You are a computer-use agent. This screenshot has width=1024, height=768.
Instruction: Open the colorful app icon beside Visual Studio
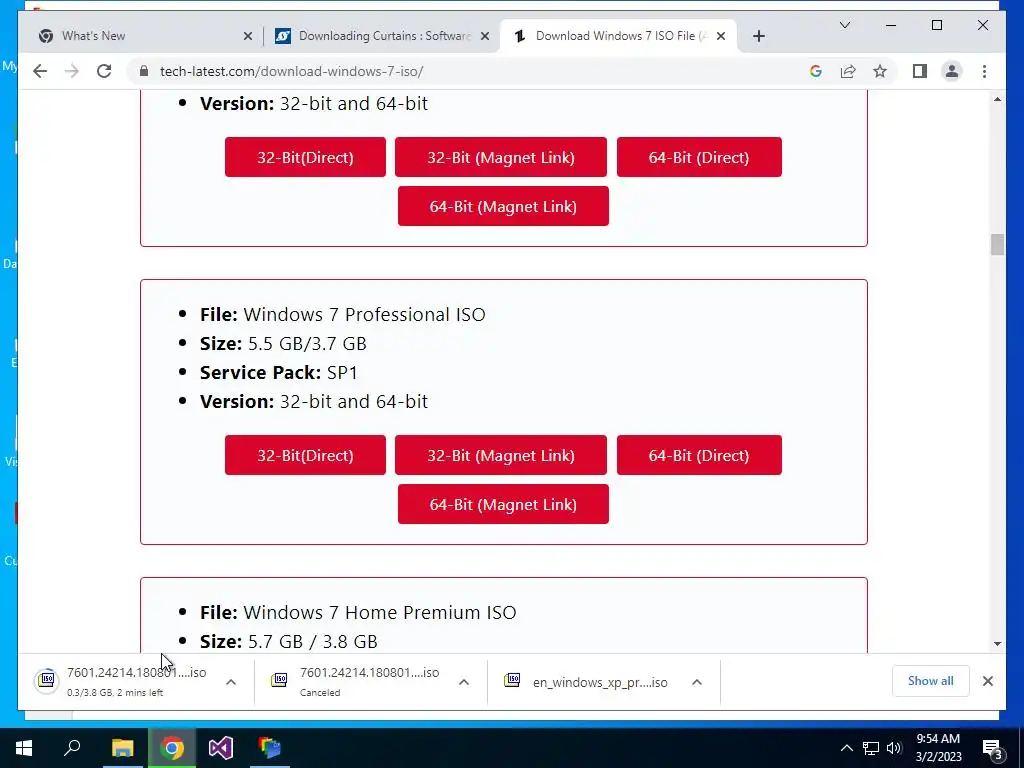(x=270, y=748)
